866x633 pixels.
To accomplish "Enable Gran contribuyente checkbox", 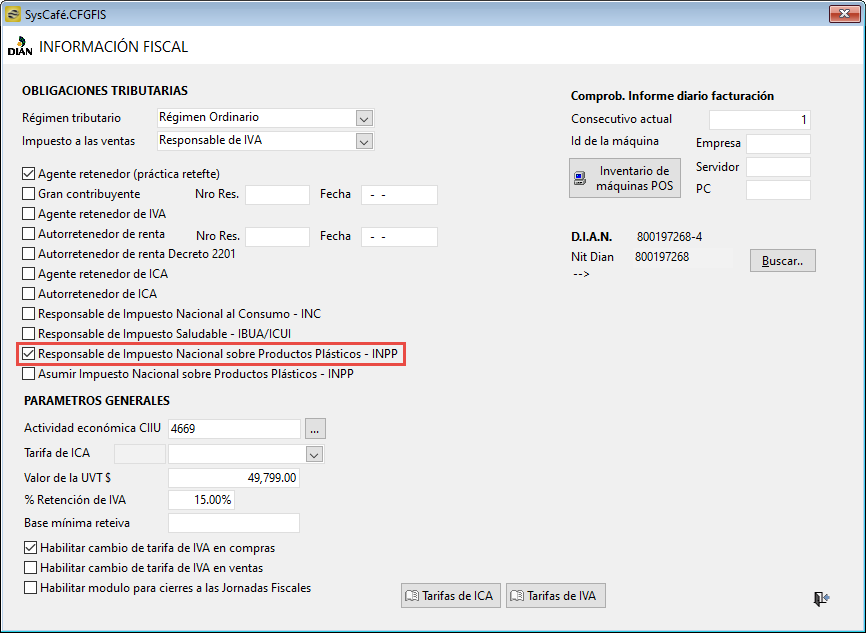I will 28,194.
